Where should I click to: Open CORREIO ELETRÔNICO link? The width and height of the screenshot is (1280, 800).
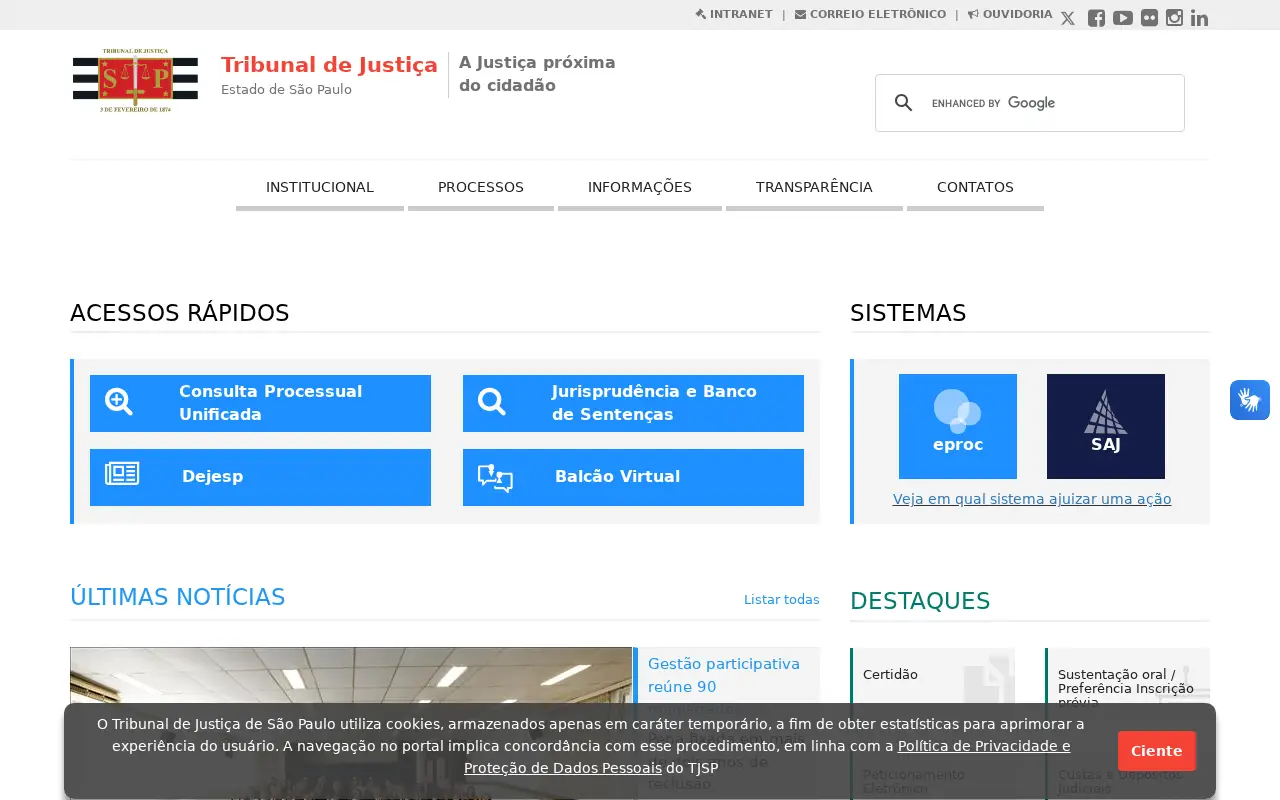click(x=870, y=14)
